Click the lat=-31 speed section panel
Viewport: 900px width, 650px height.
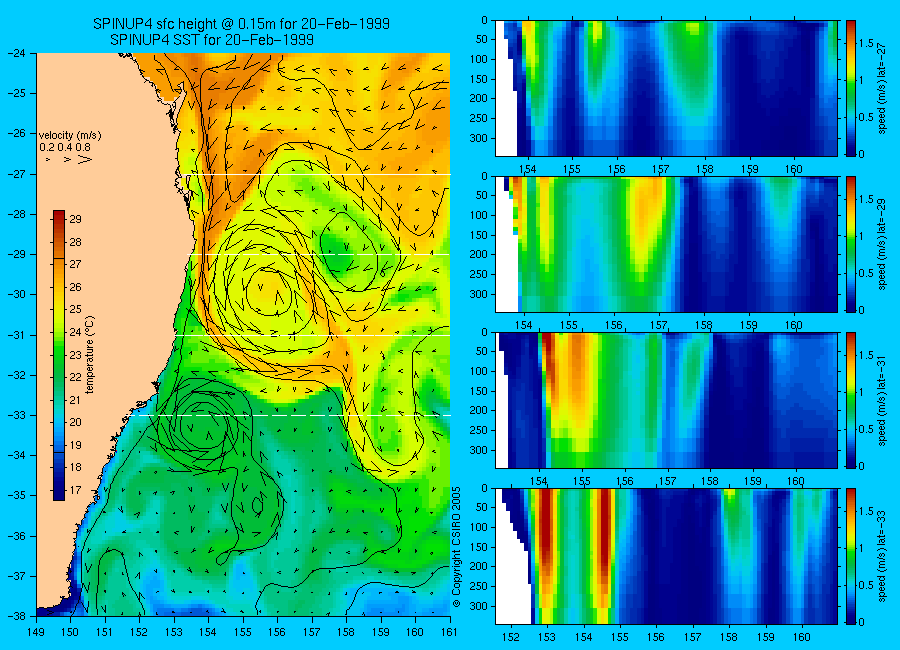pos(666,400)
